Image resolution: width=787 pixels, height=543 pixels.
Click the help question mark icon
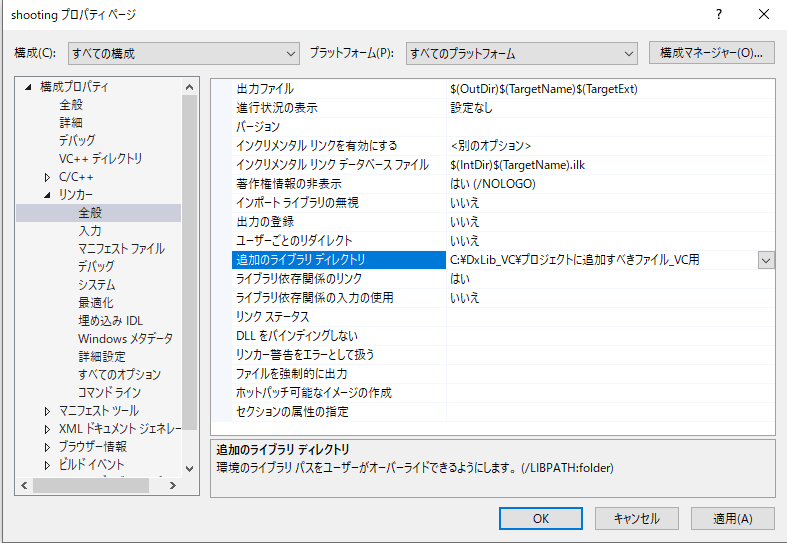[x=717, y=15]
